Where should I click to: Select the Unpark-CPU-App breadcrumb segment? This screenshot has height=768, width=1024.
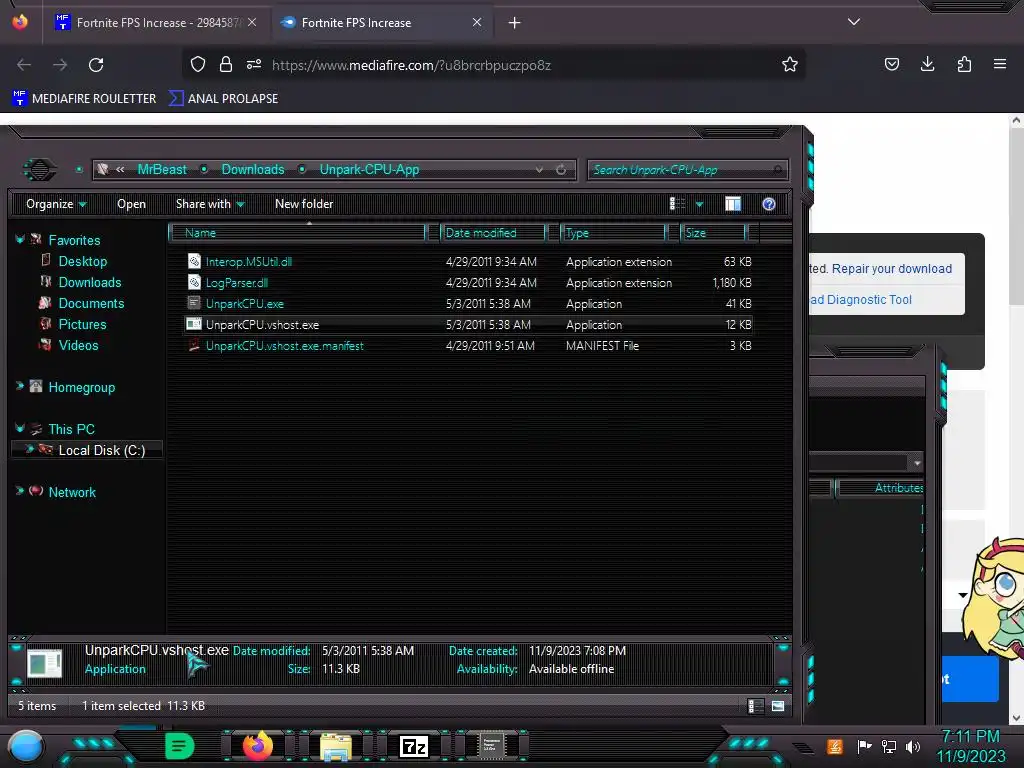[369, 170]
